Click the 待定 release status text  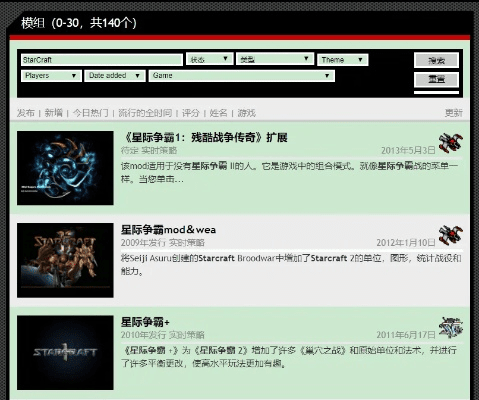[x=130, y=151]
